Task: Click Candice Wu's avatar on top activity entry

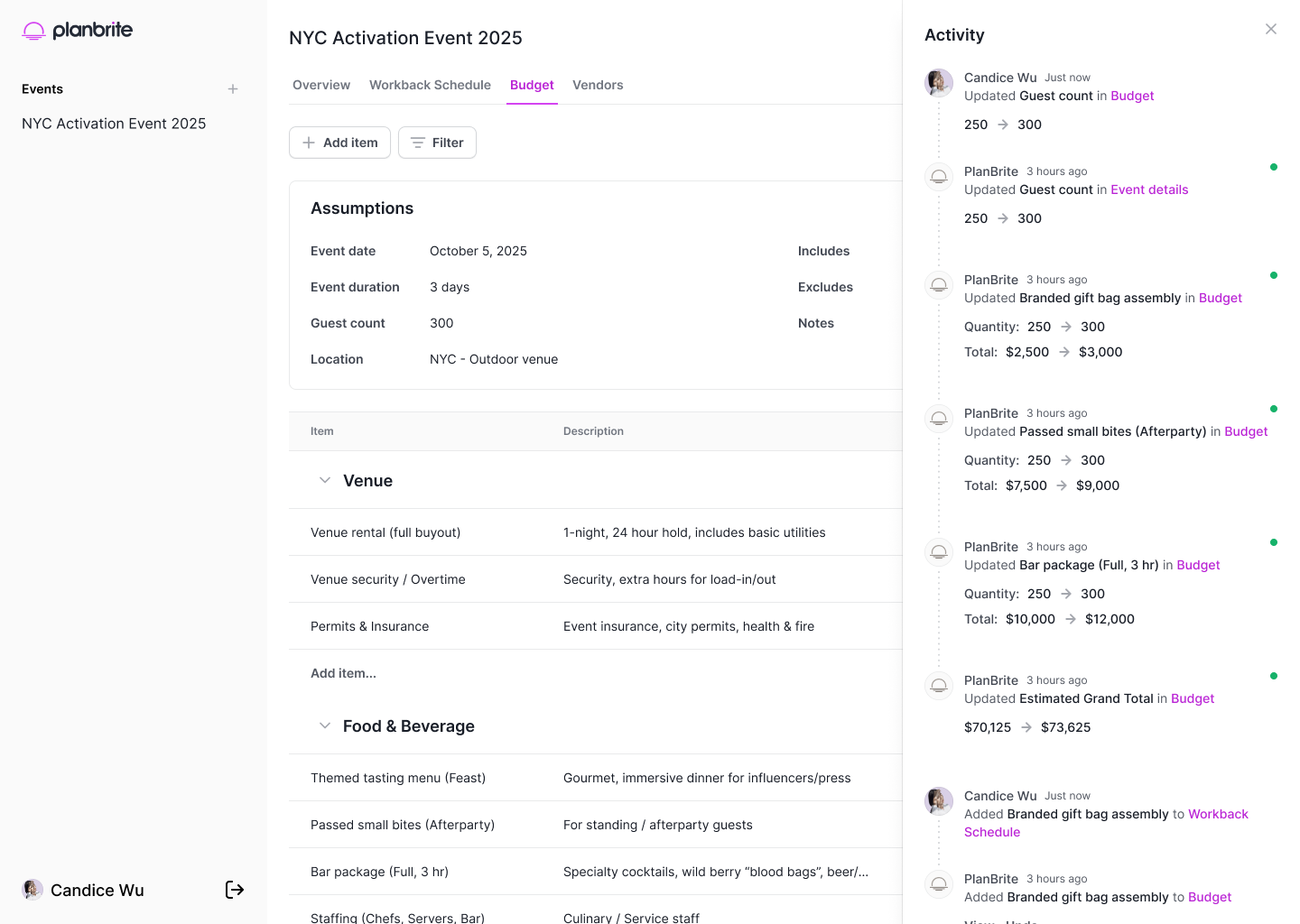Action: [939, 83]
